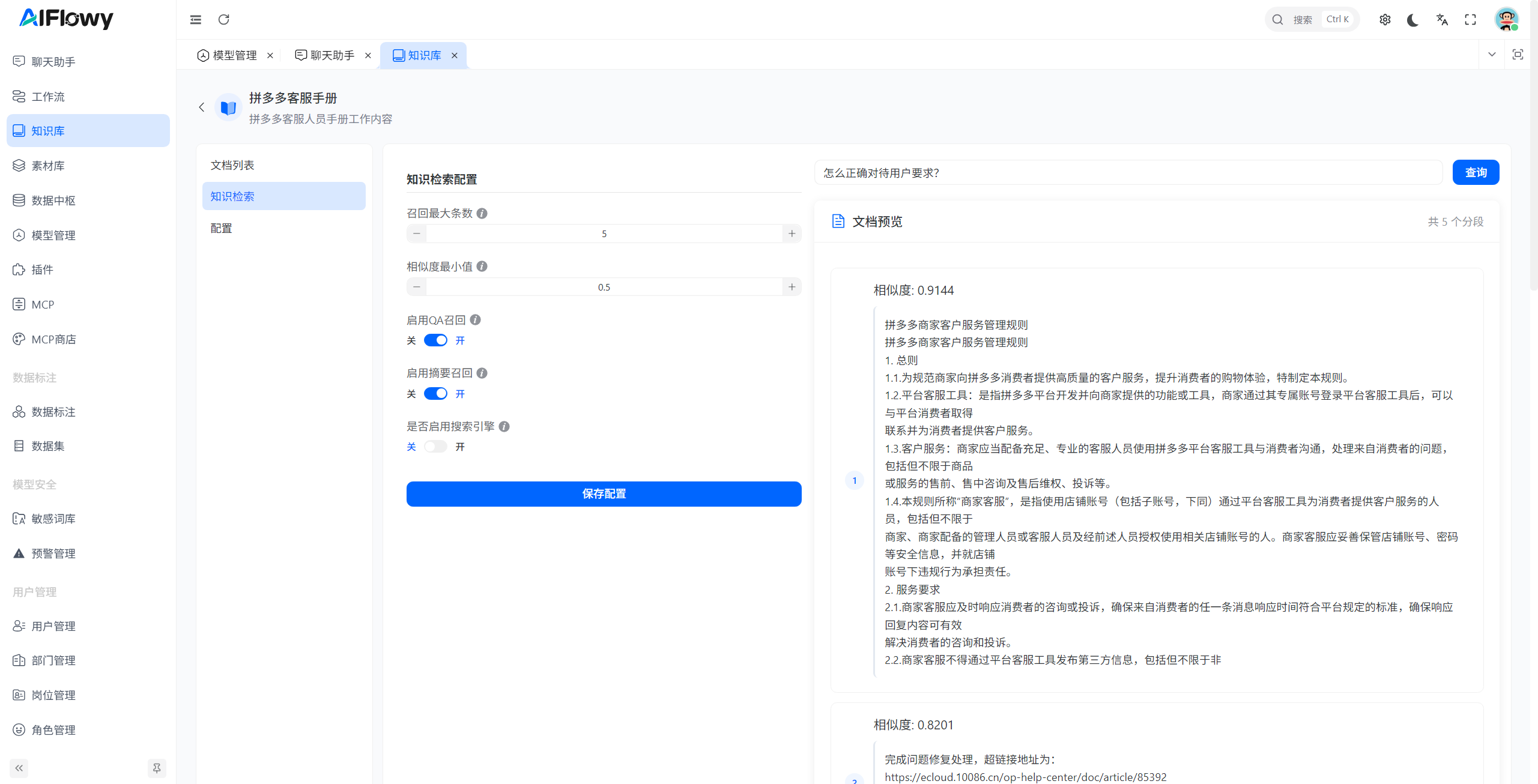
Task: Turn off the 启用摘要召回 switch
Action: [x=435, y=394]
